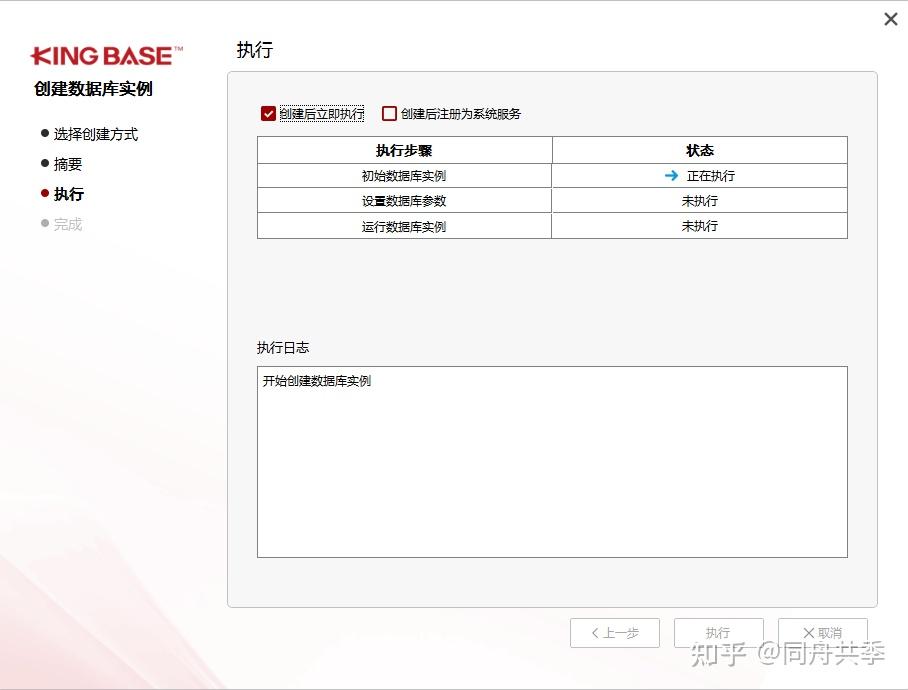
Task: Click the 上一步 button
Action: [x=614, y=632]
